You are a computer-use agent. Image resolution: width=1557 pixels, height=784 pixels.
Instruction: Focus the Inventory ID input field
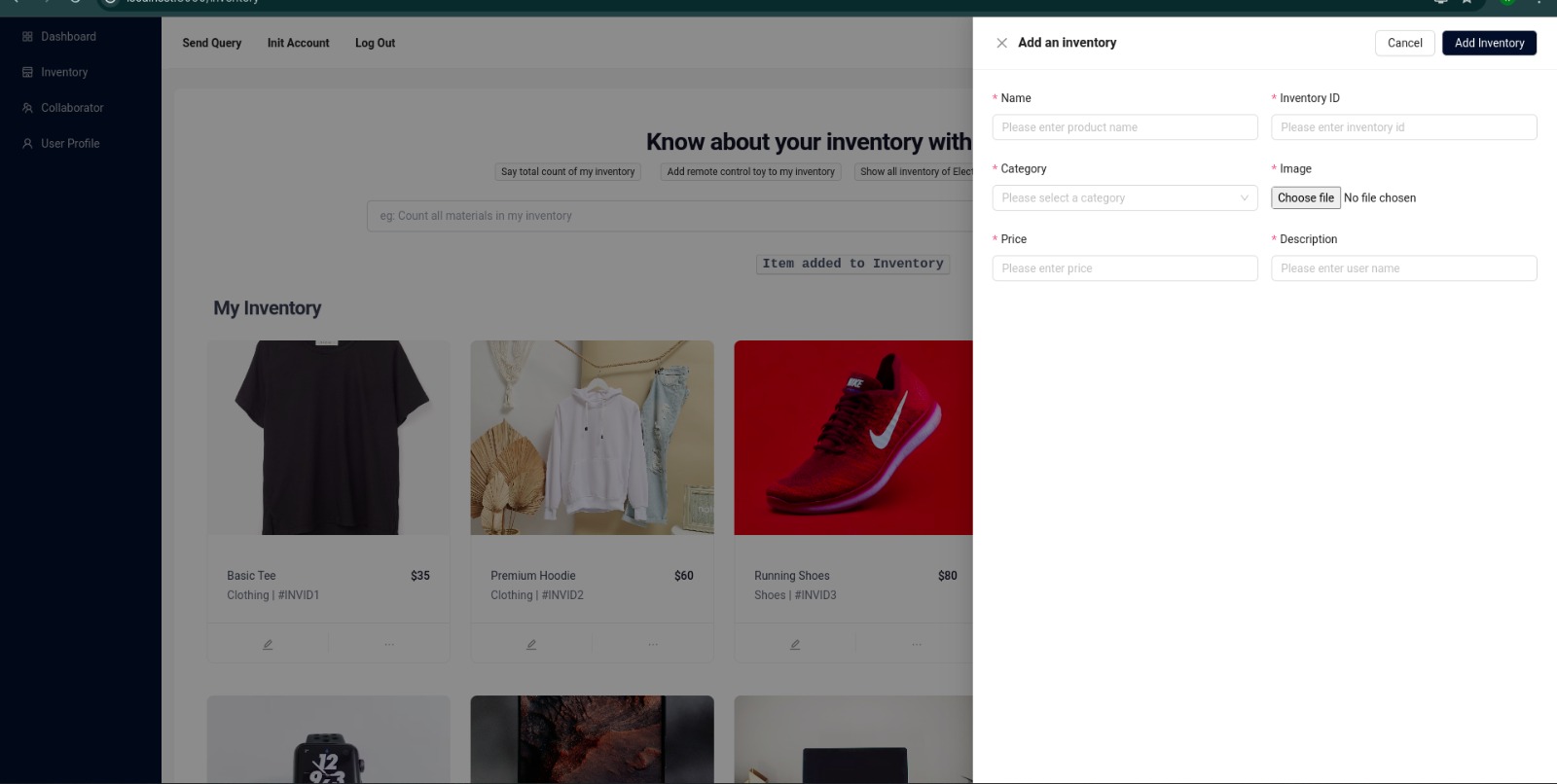click(x=1403, y=127)
